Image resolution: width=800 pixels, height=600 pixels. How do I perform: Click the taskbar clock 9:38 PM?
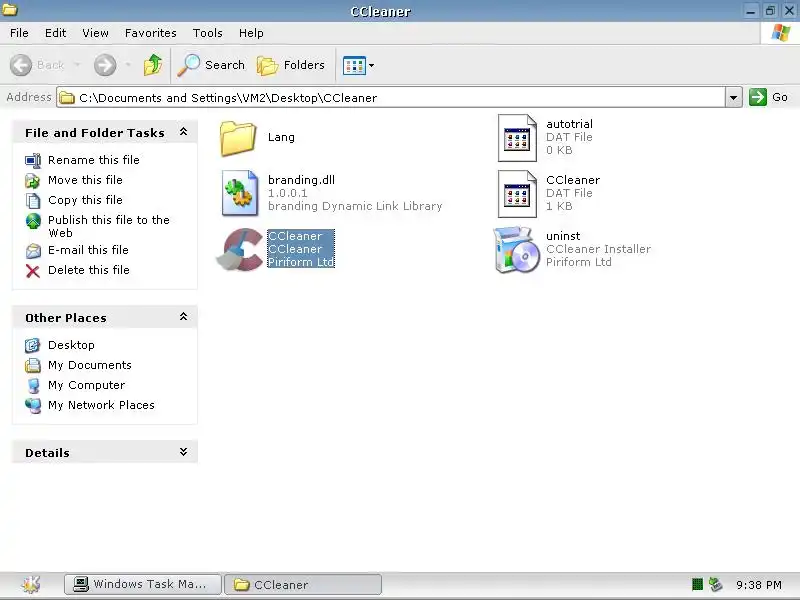tap(759, 585)
